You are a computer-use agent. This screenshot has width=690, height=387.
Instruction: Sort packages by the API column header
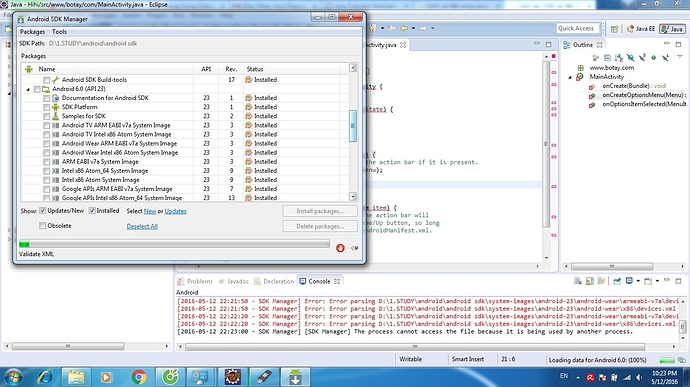click(206, 69)
